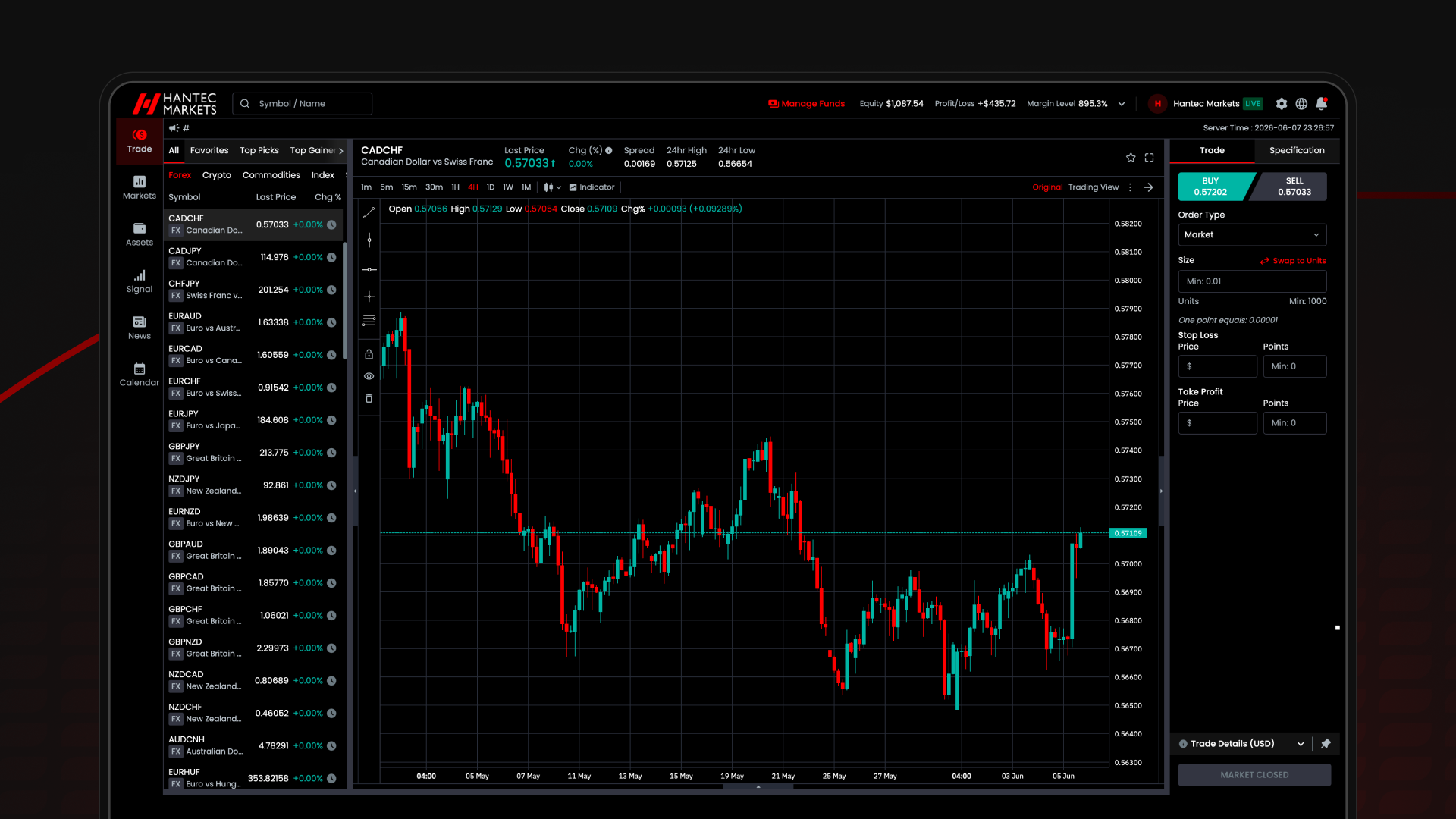Toggle the chart drawing lock icon
The width and height of the screenshot is (1456, 819).
(369, 354)
